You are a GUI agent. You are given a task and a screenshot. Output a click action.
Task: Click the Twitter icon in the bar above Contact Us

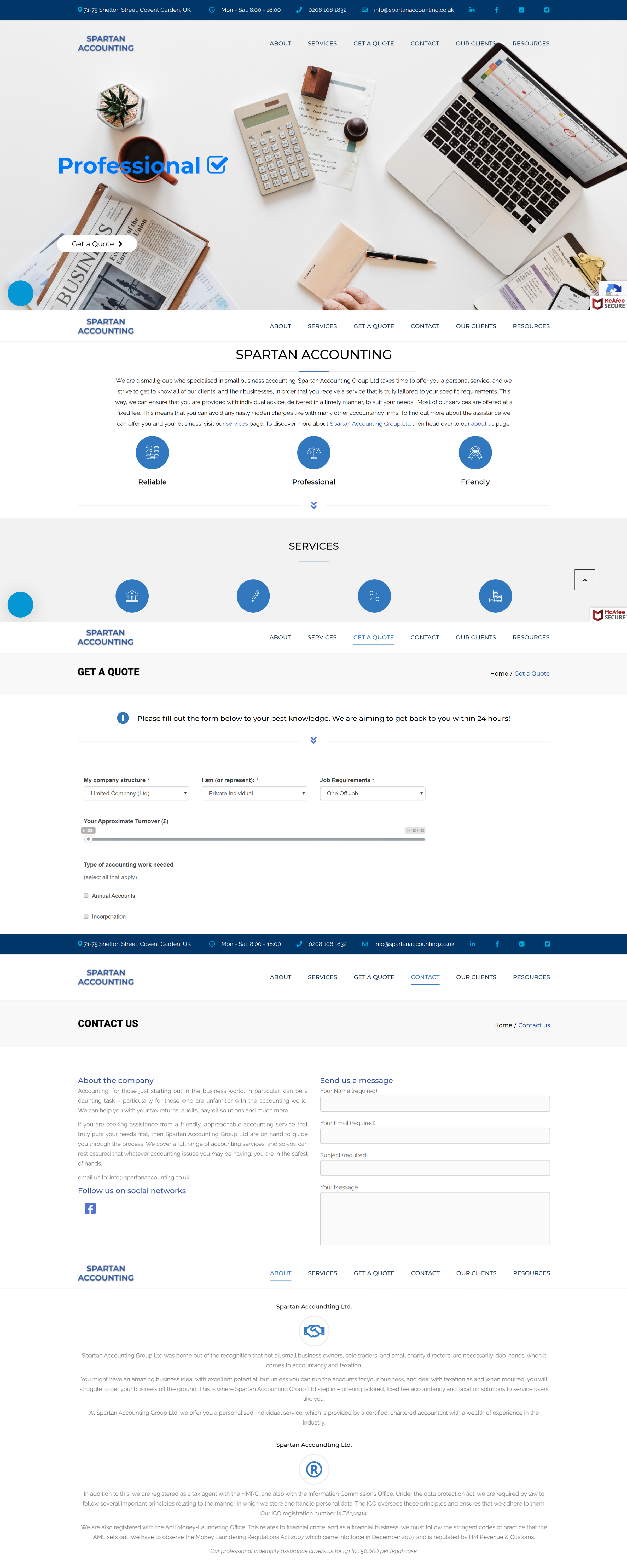tap(547, 944)
